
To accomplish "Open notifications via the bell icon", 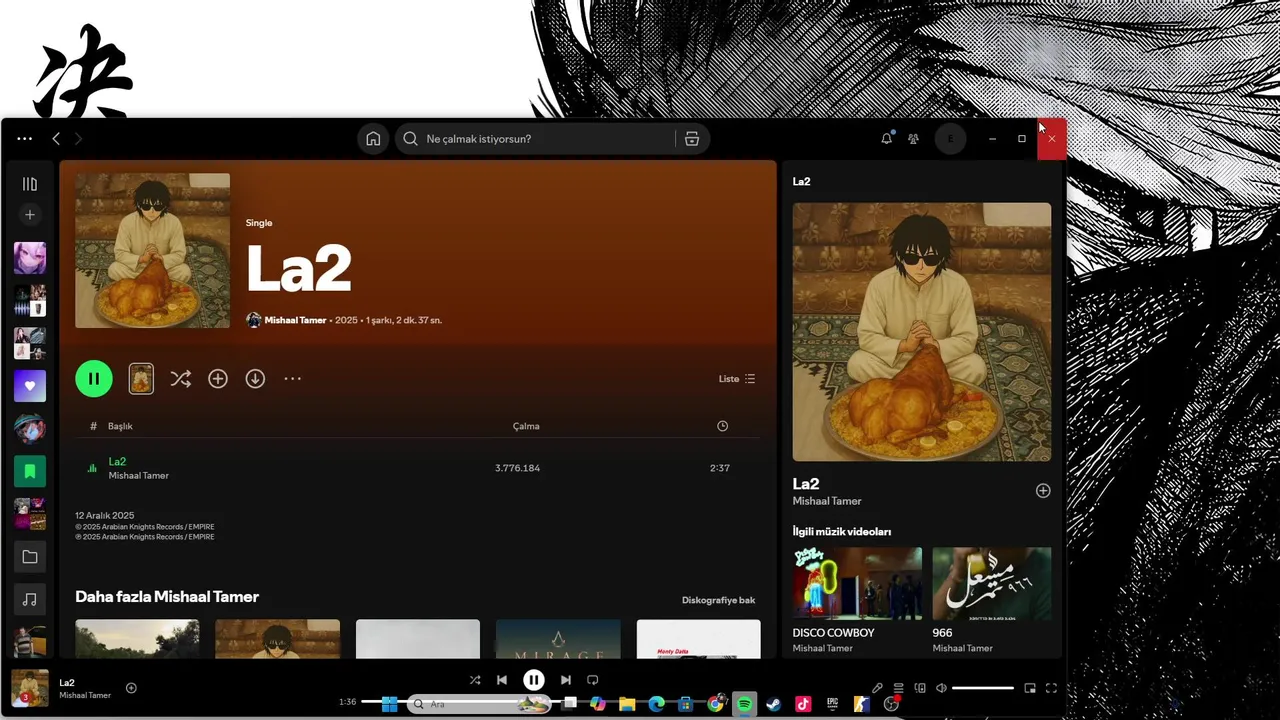I will (886, 139).
